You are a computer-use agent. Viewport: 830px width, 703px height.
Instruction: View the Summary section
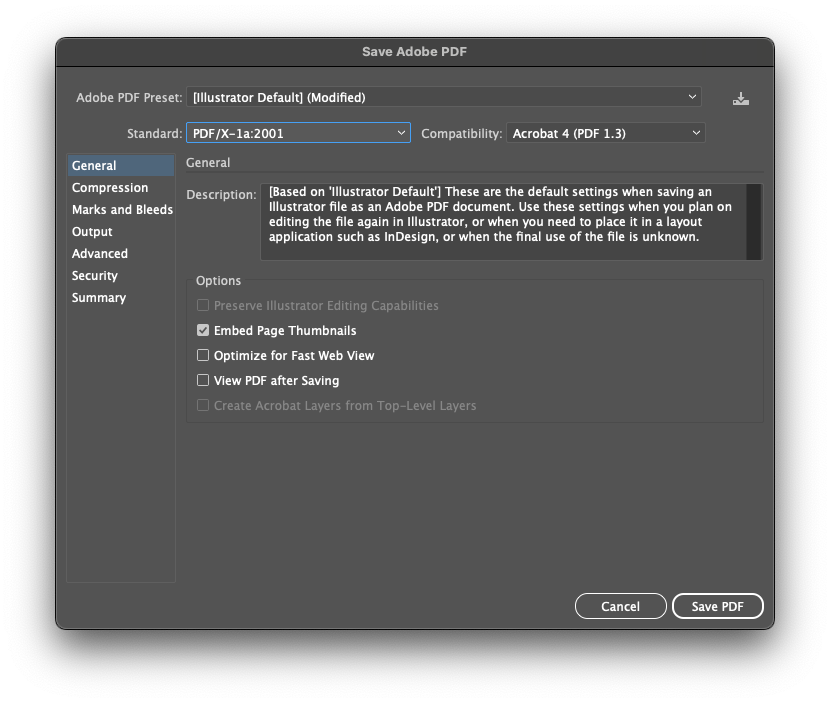point(99,298)
